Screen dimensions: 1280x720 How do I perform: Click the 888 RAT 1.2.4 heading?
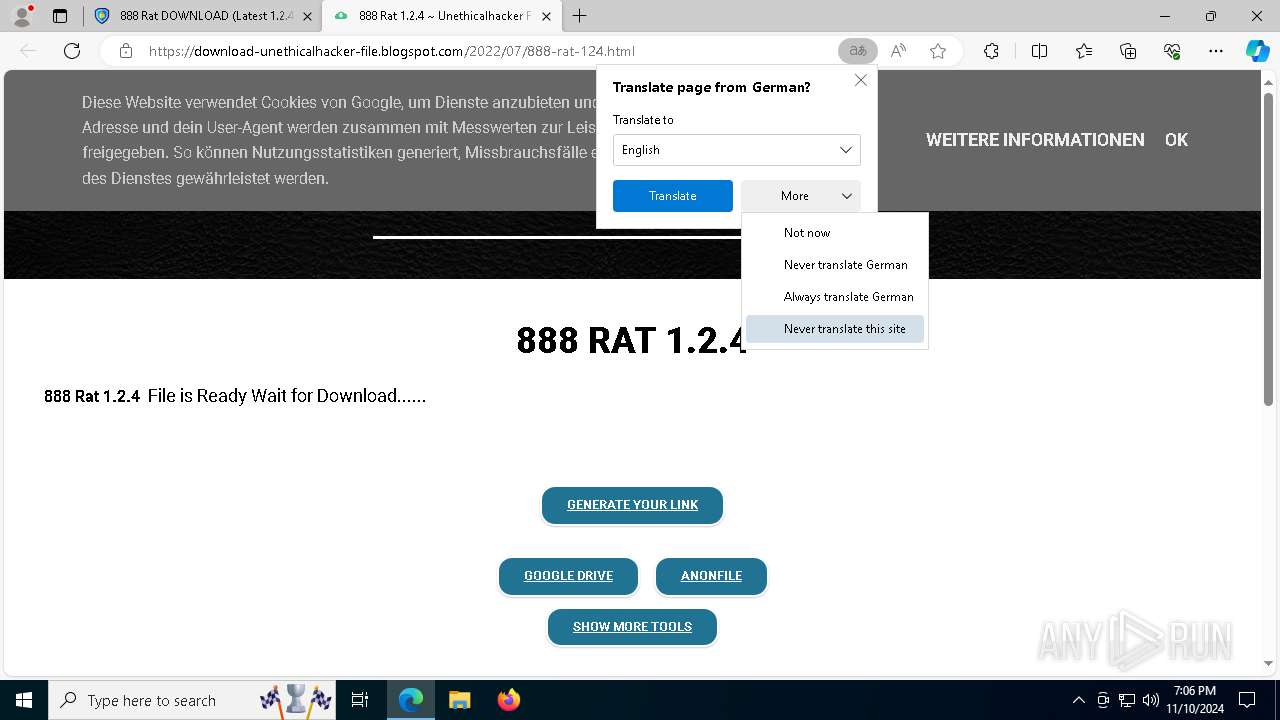click(x=632, y=341)
